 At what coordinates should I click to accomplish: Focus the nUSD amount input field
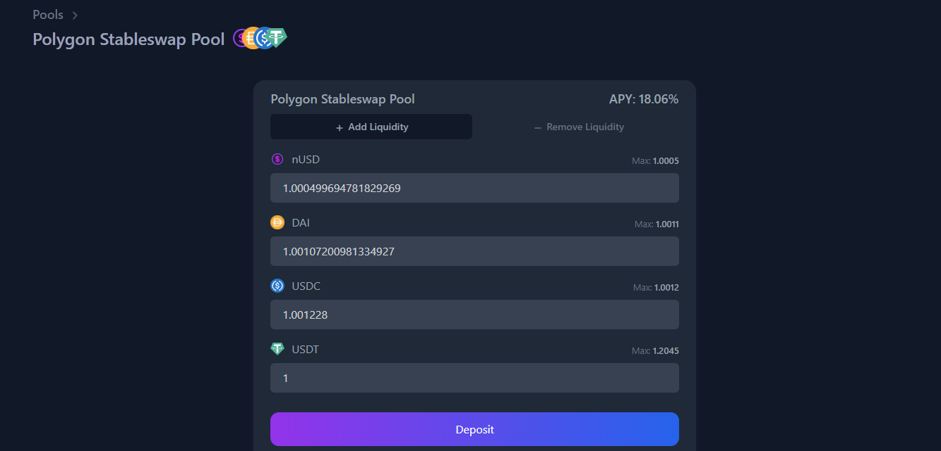pos(474,188)
